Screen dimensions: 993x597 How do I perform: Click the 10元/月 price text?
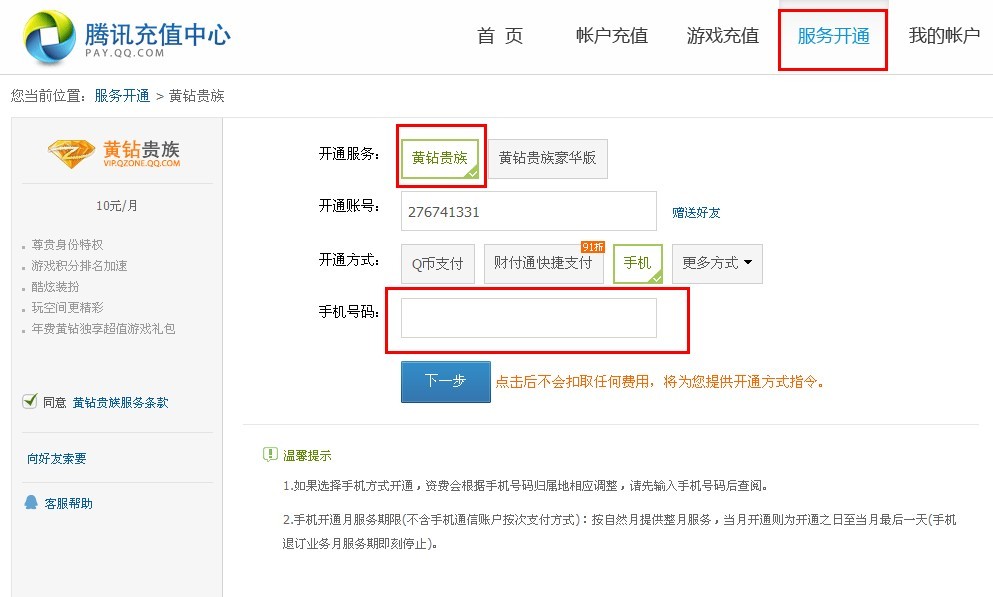[x=117, y=206]
